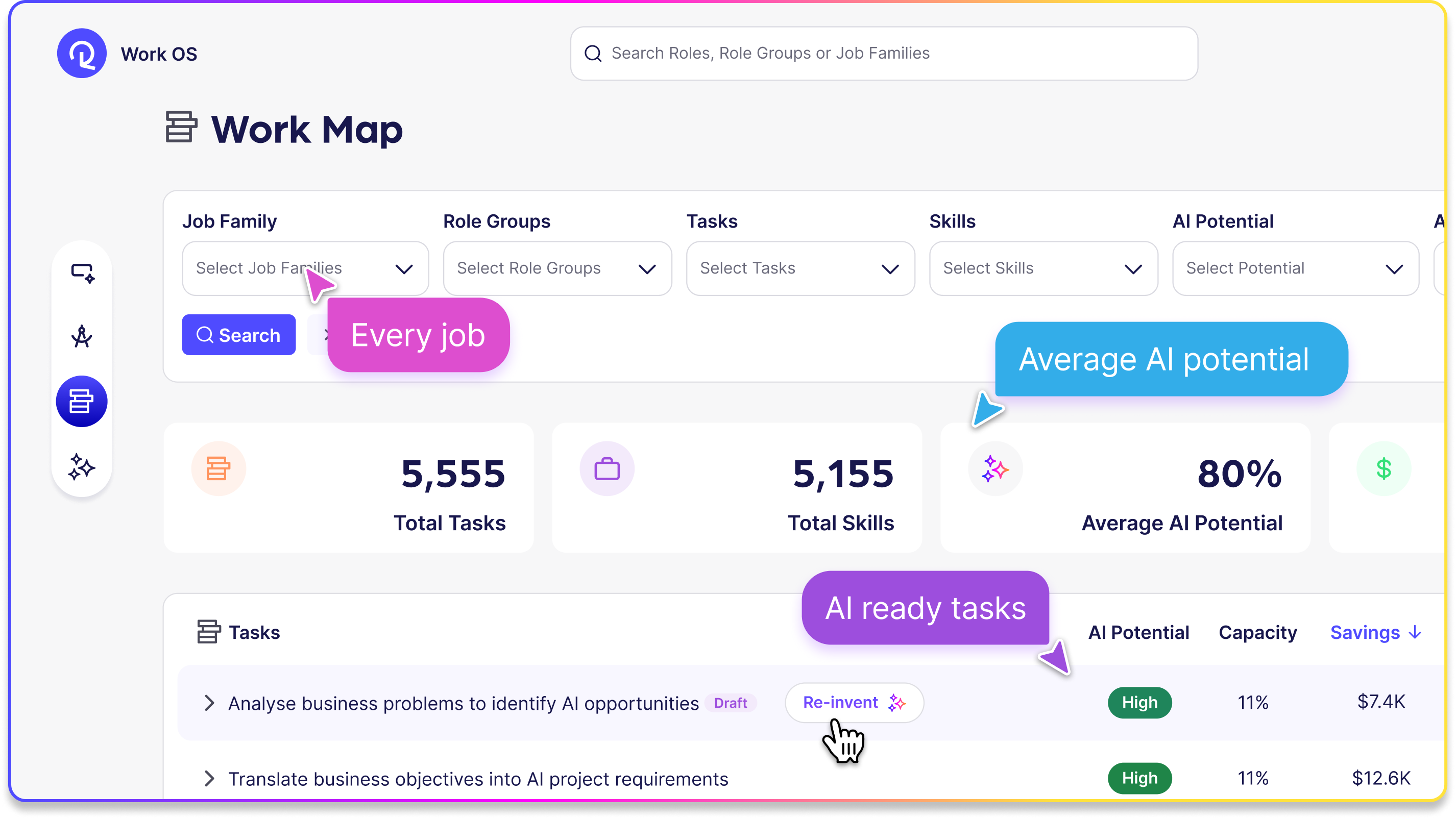
Task: Click the Tasks table header icon
Action: pyautogui.click(x=209, y=632)
